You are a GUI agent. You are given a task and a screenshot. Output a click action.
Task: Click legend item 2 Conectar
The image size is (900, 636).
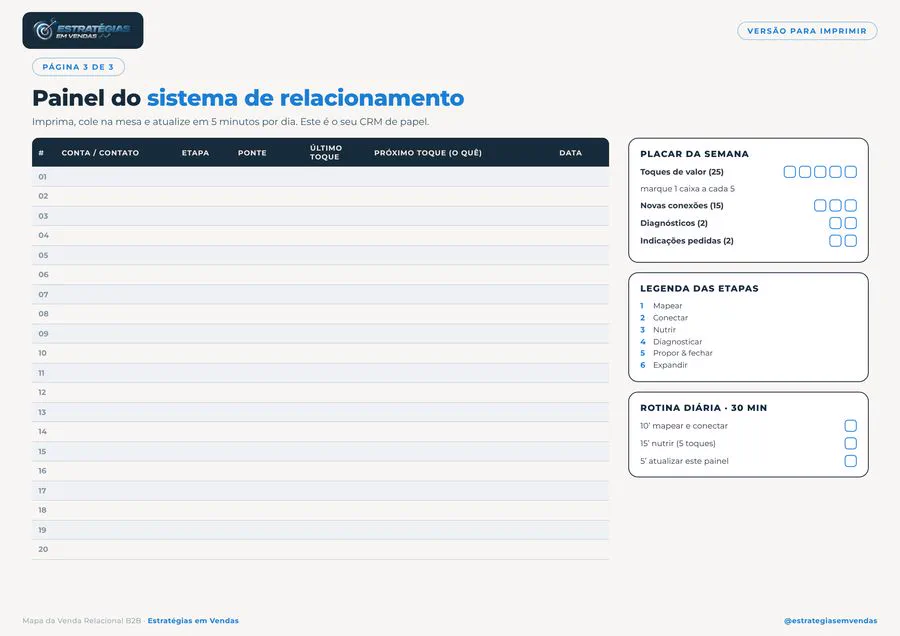pos(664,317)
